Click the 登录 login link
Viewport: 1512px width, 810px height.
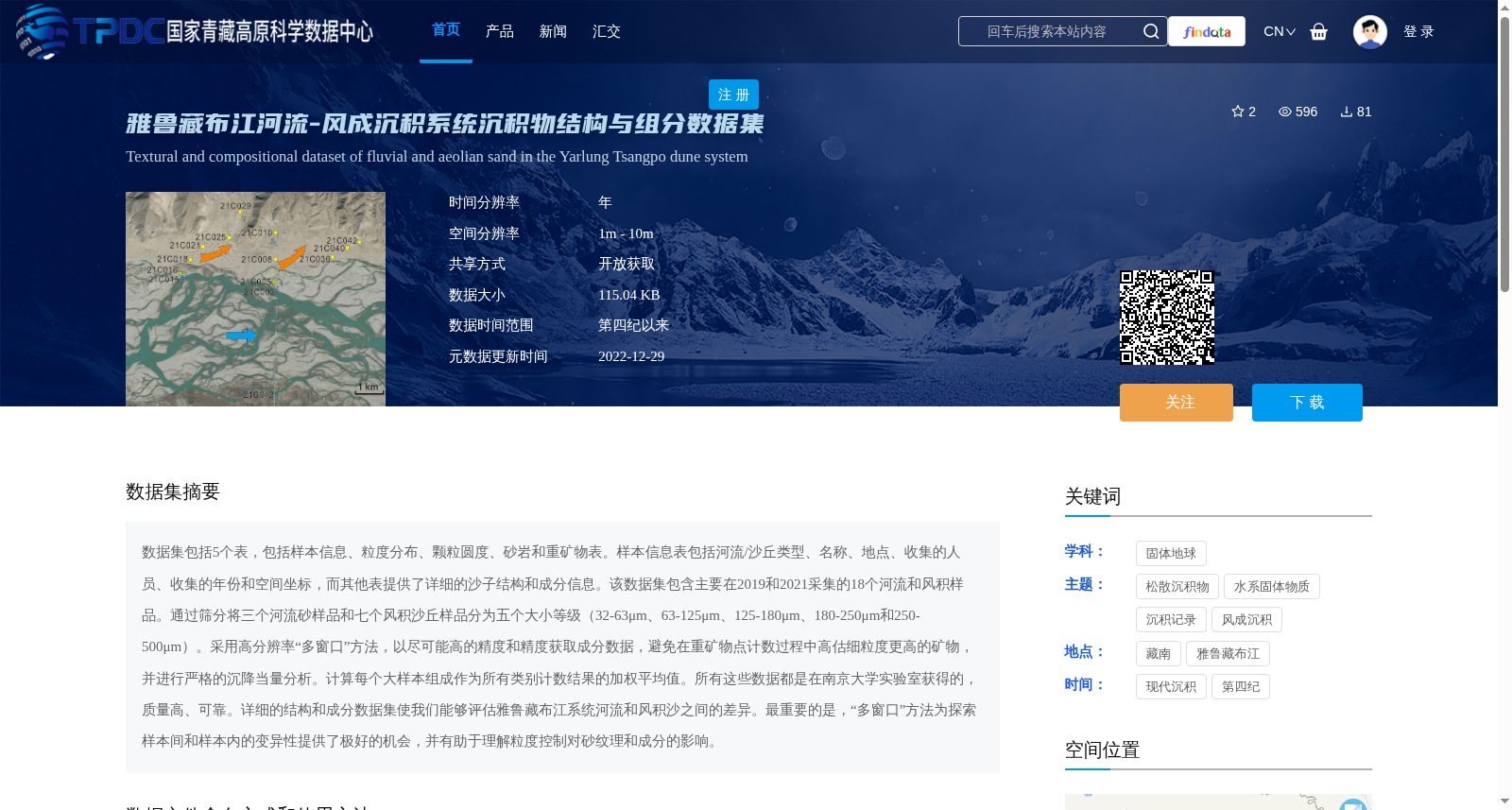1418,31
